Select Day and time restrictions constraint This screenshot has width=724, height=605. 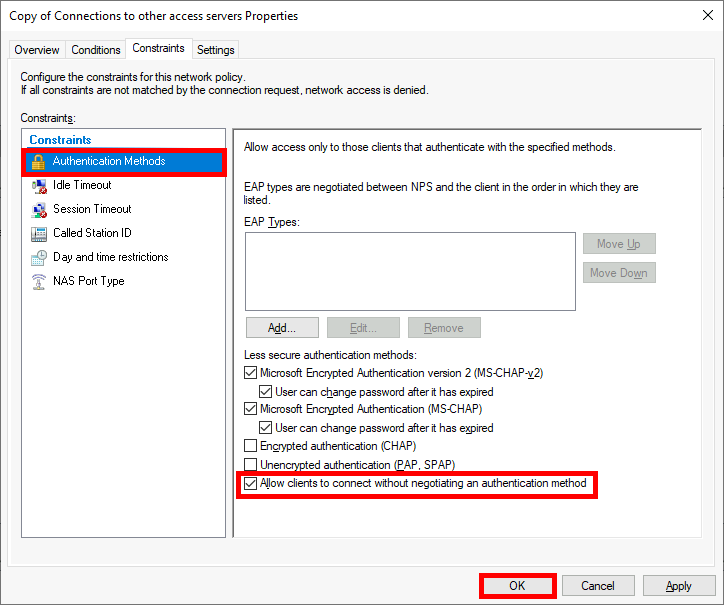(x=110, y=257)
